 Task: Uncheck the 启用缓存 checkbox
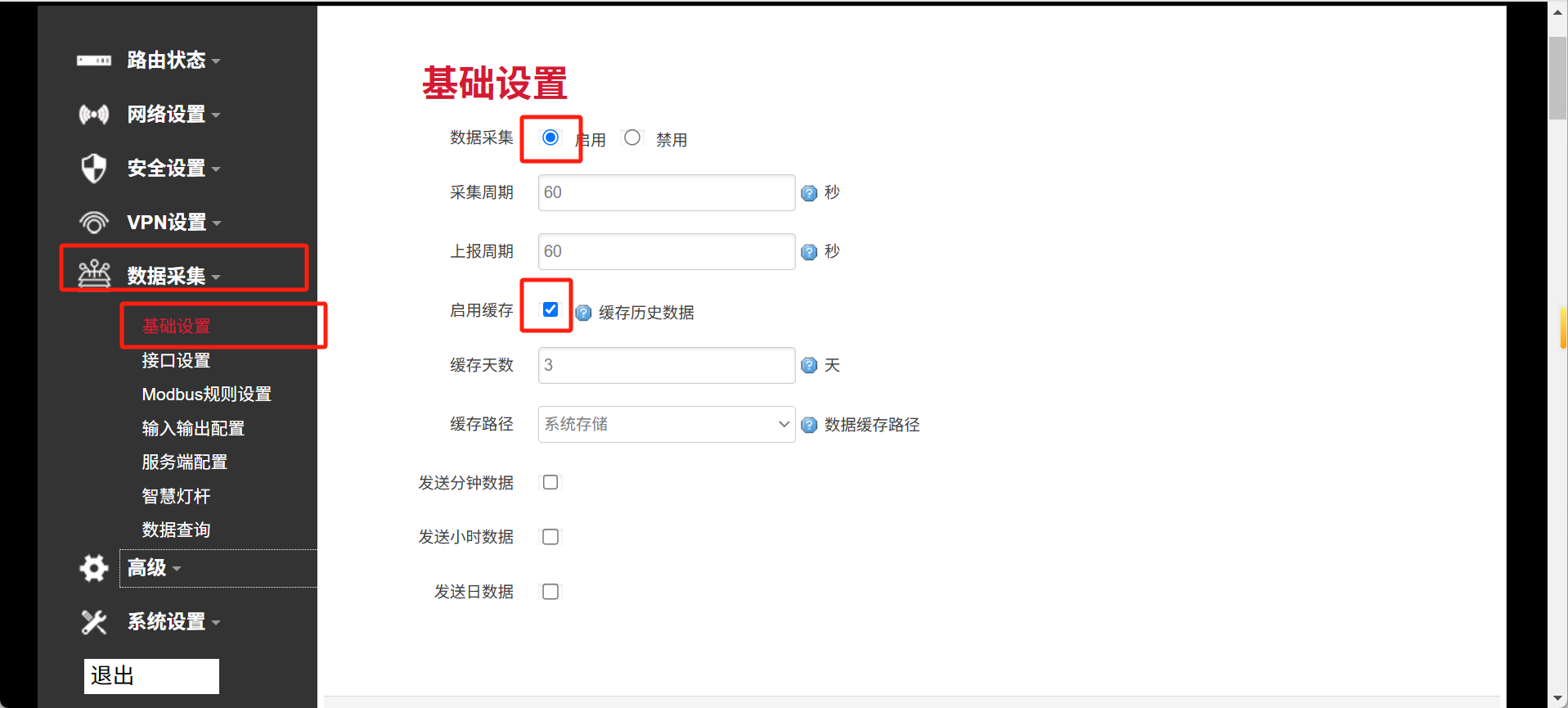[x=549, y=309]
